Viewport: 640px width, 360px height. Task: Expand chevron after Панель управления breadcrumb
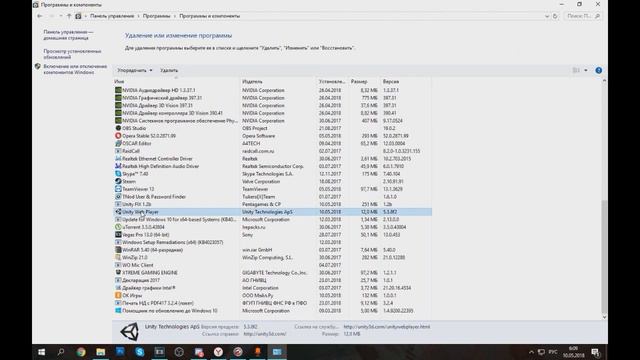coord(138,16)
